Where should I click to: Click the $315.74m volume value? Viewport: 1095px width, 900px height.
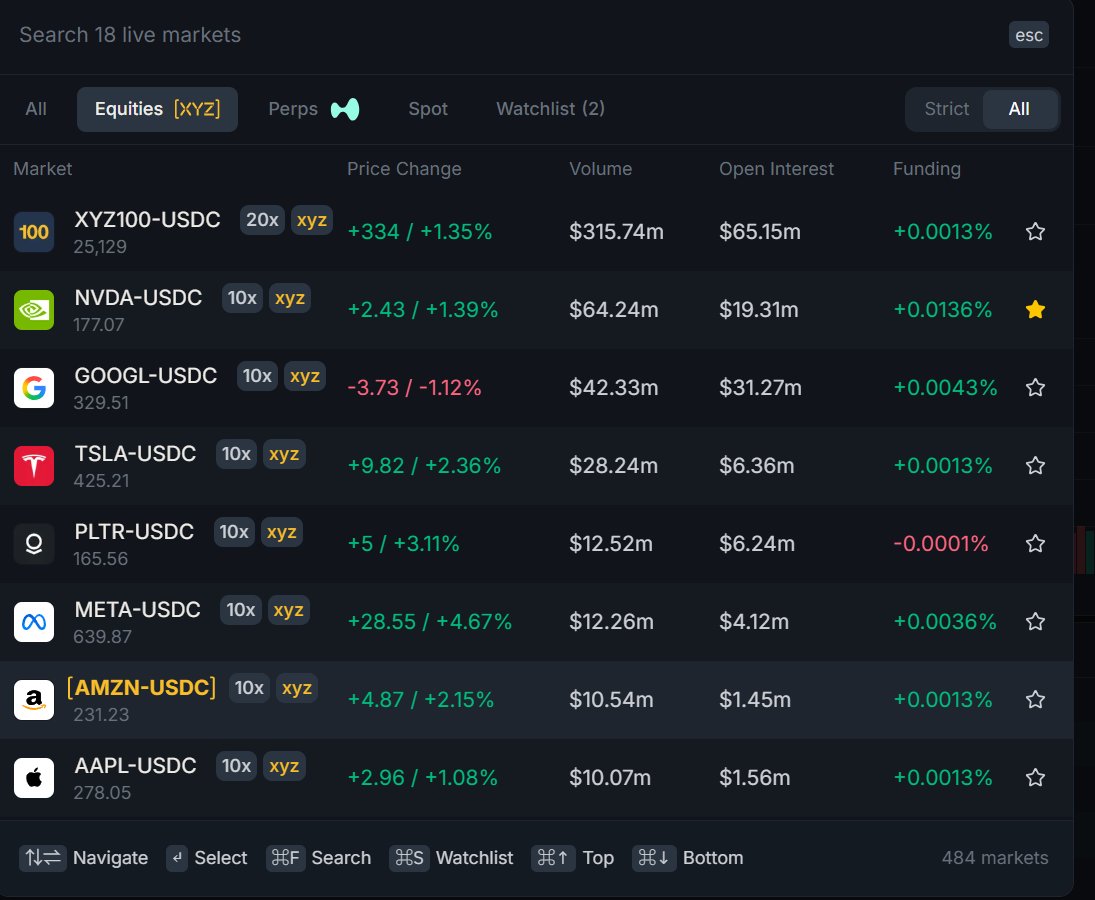[x=616, y=232]
